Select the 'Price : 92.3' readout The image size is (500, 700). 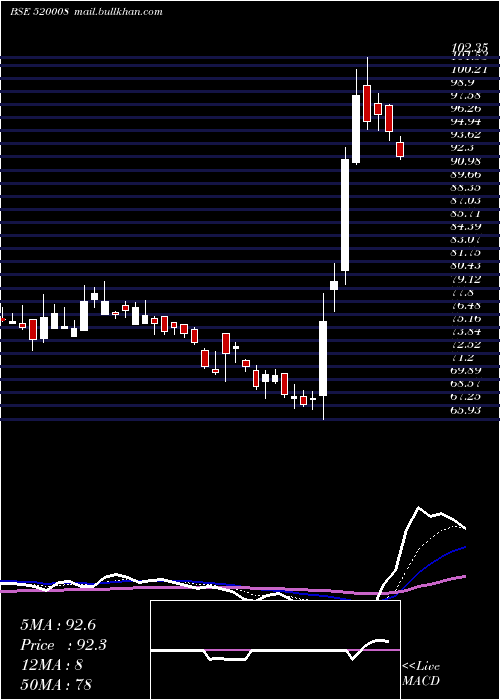coord(63,645)
